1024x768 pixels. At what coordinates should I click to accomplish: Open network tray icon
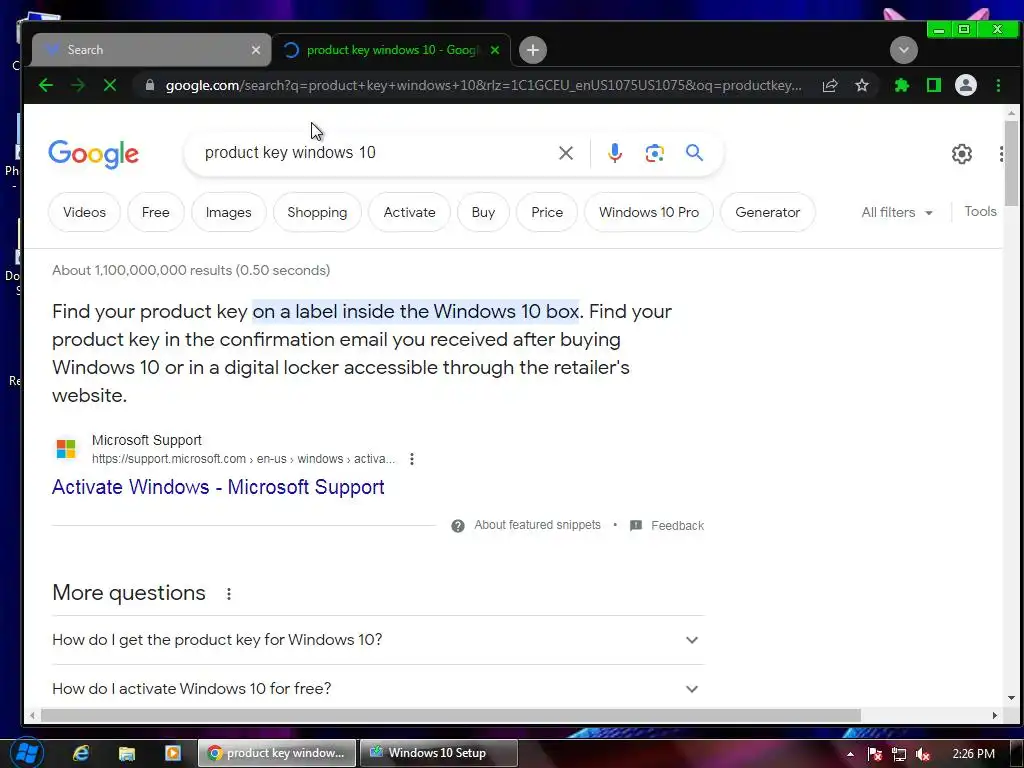coord(899,754)
